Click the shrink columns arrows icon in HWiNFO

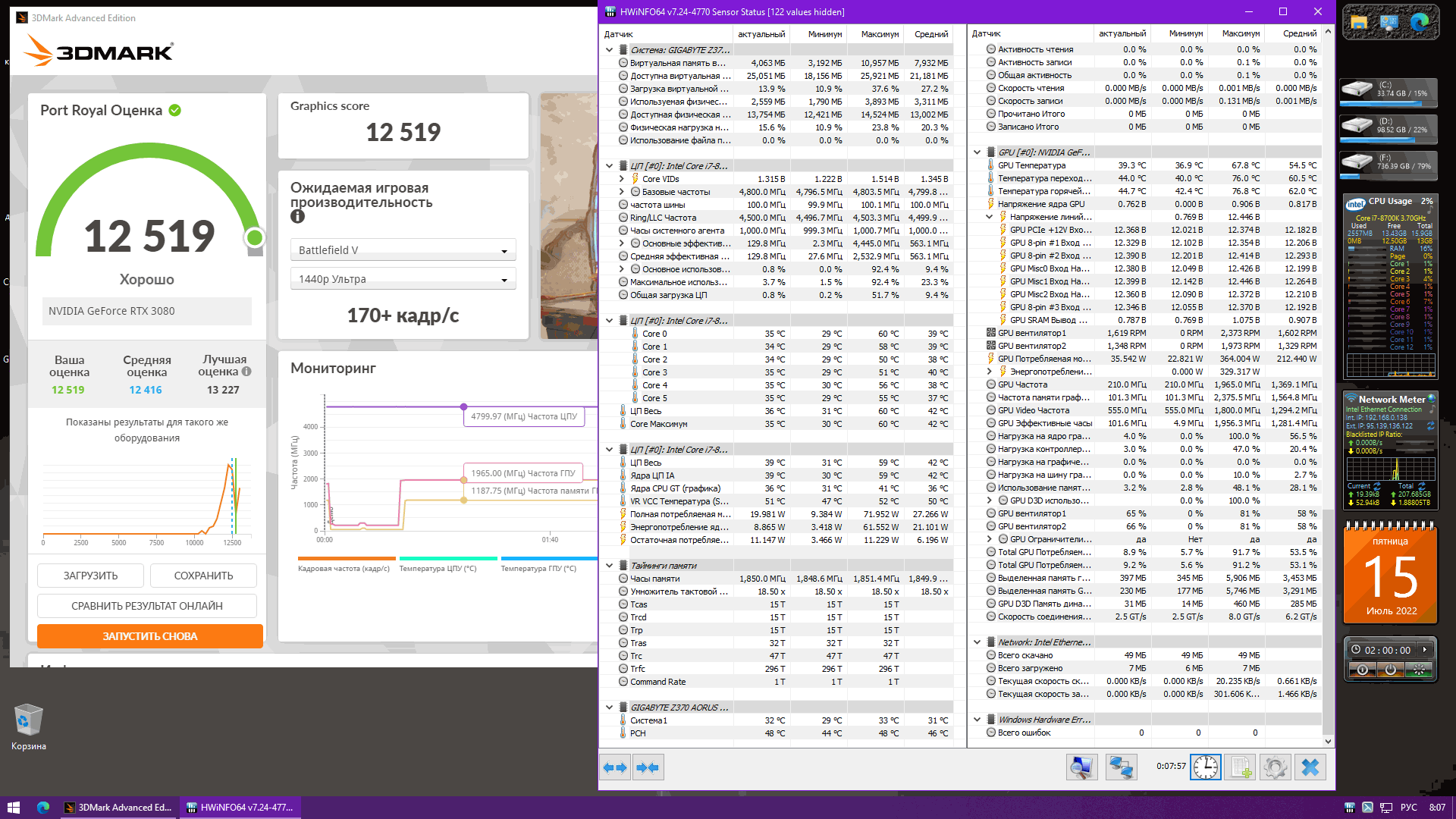click(x=648, y=767)
